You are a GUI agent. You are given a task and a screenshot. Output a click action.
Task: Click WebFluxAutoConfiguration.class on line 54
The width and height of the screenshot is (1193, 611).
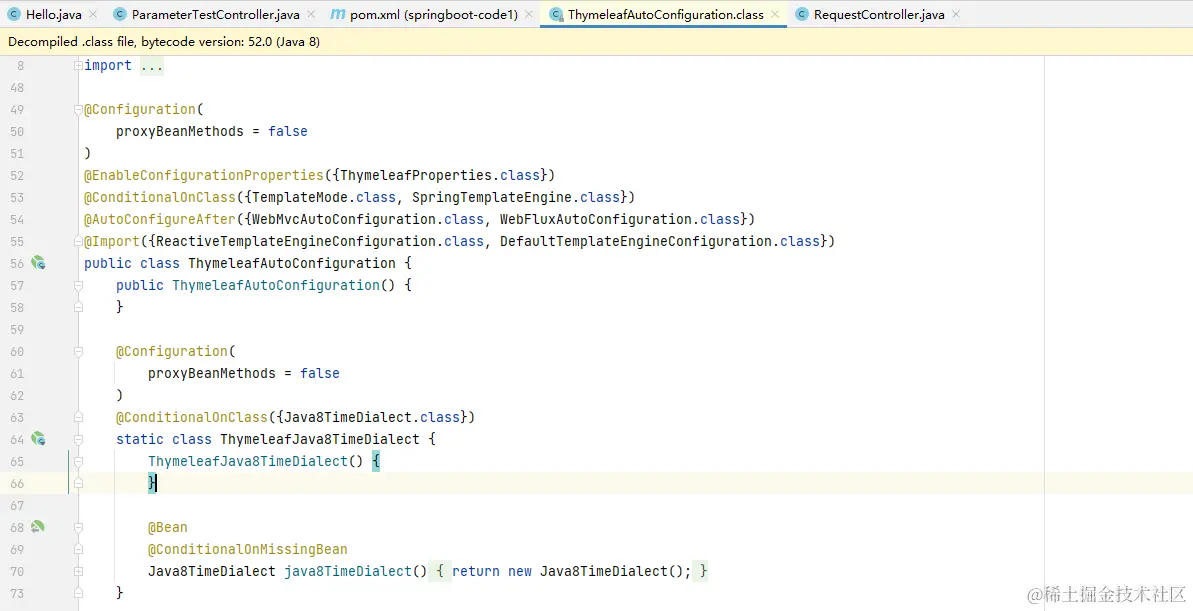pyautogui.click(x=619, y=219)
